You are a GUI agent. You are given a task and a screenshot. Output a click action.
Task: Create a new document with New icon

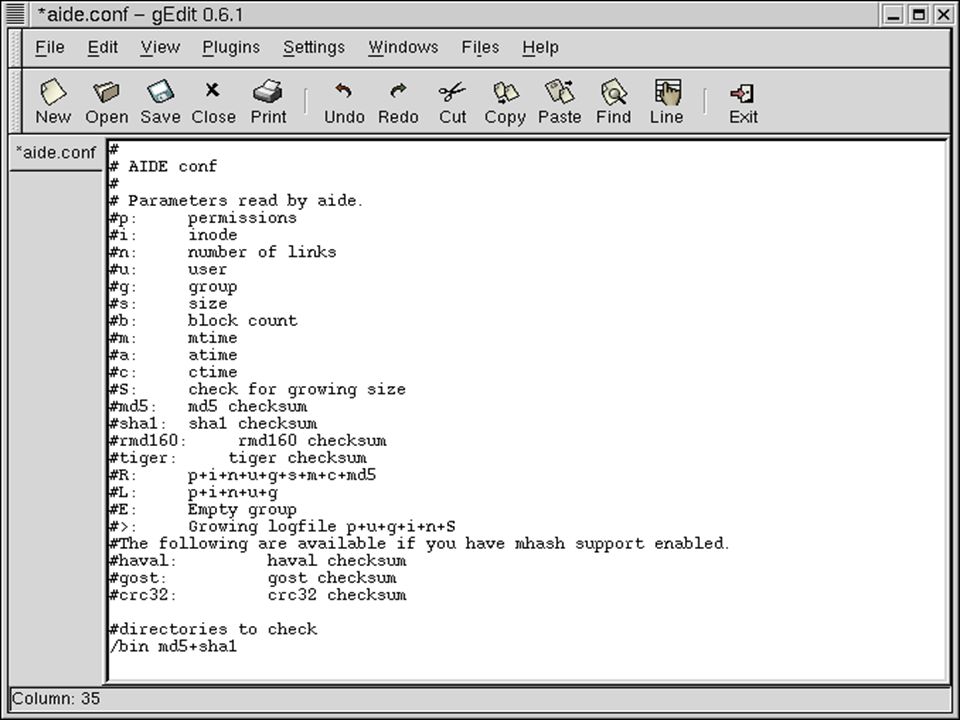(x=53, y=102)
